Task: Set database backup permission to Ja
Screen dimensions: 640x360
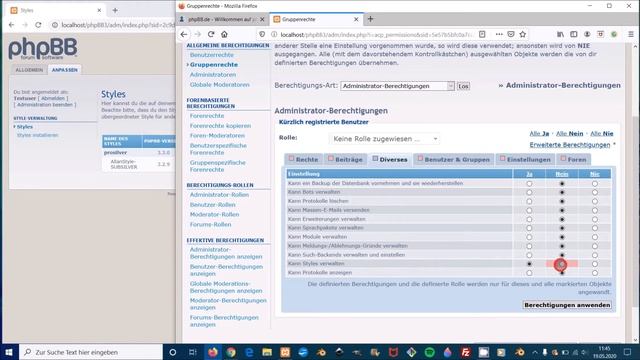Action: click(x=529, y=184)
